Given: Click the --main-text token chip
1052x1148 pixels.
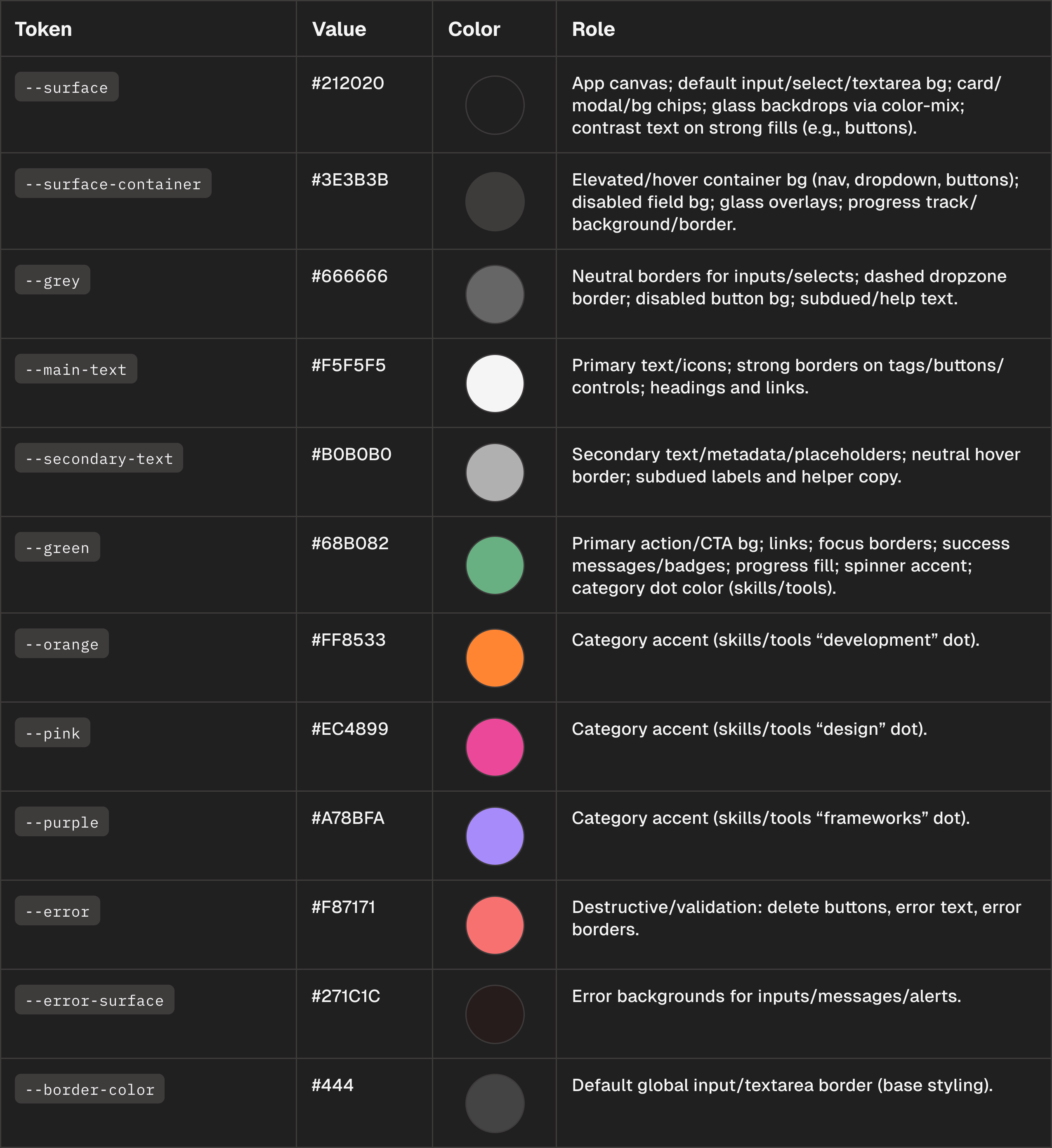Looking at the screenshot, I should [x=76, y=369].
